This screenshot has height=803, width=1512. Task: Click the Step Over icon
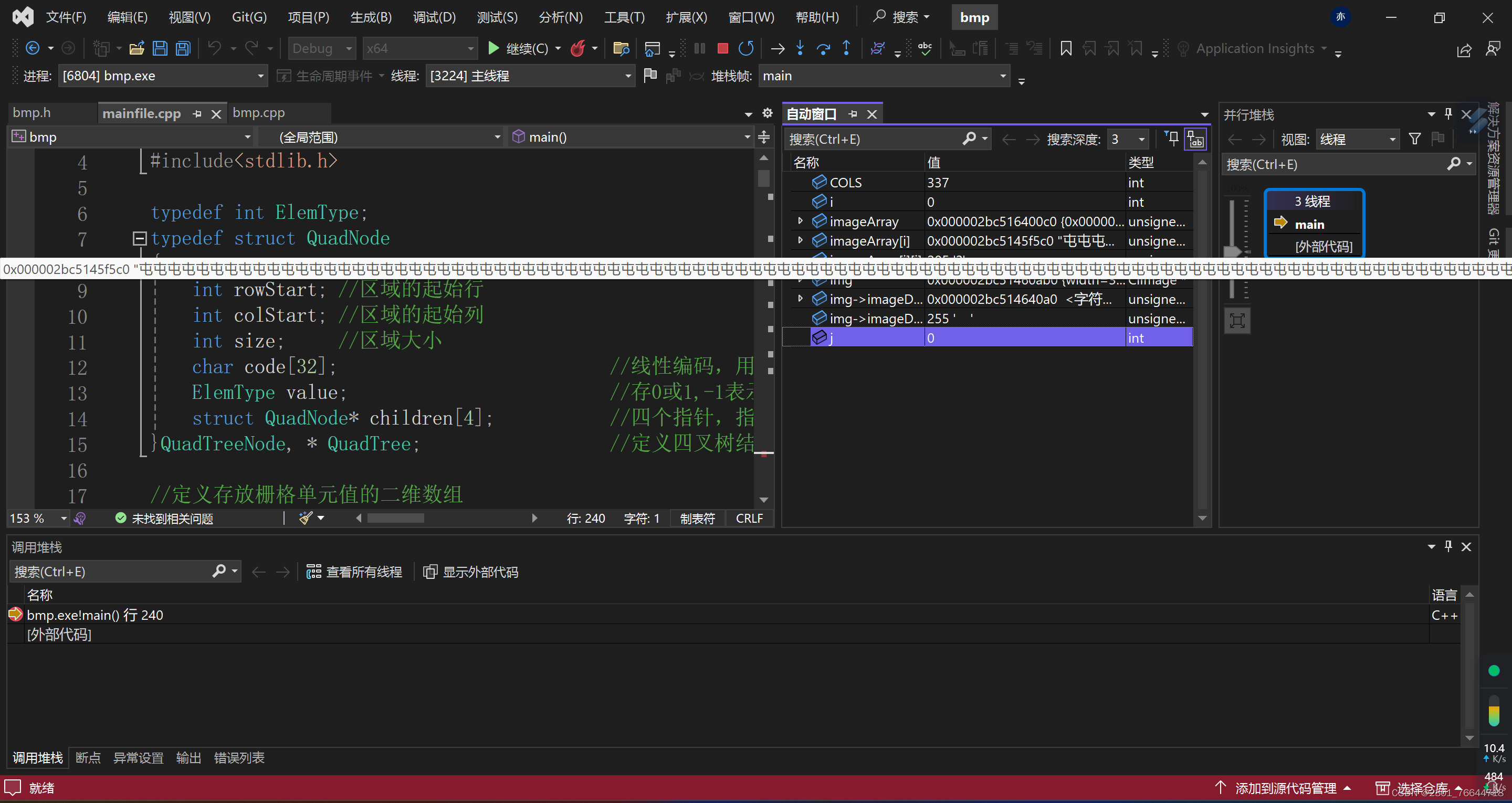(823, 48)
